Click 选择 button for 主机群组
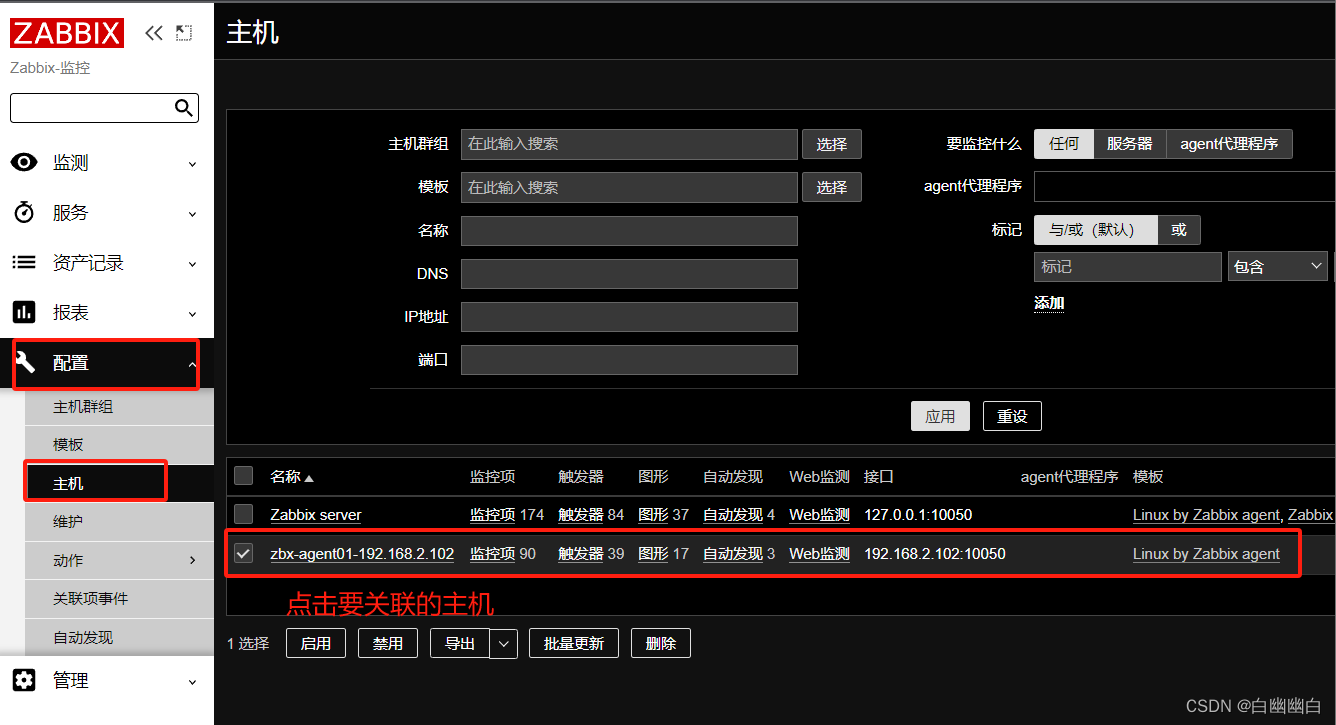1336x725 pixels. 832,144
